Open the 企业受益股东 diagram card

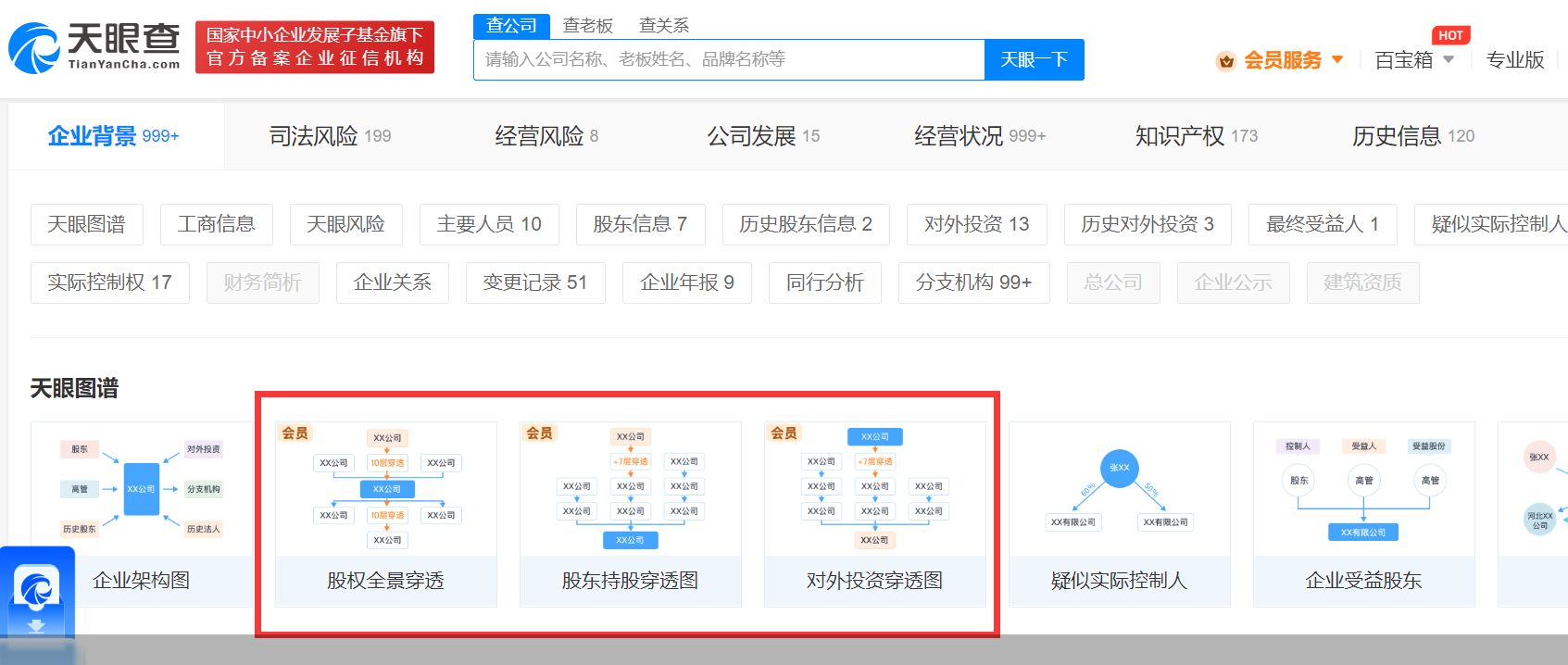1364,515
